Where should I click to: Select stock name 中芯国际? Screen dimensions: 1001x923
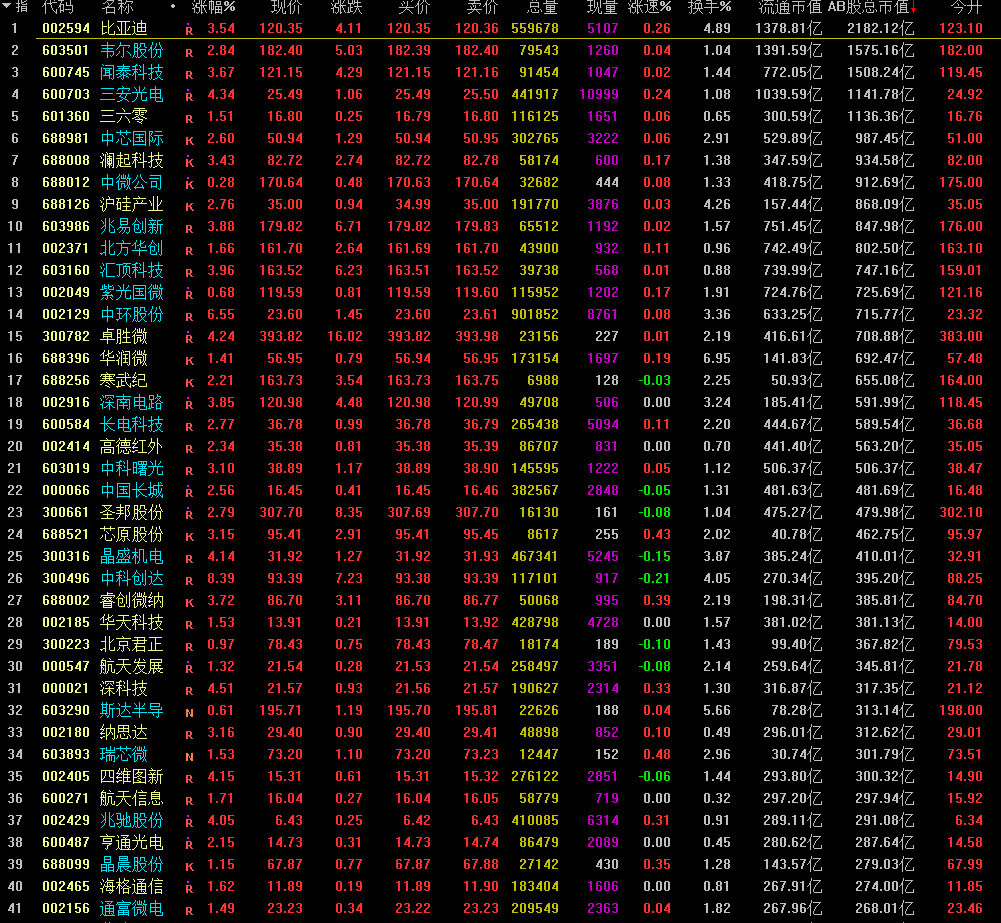[132, 138]
